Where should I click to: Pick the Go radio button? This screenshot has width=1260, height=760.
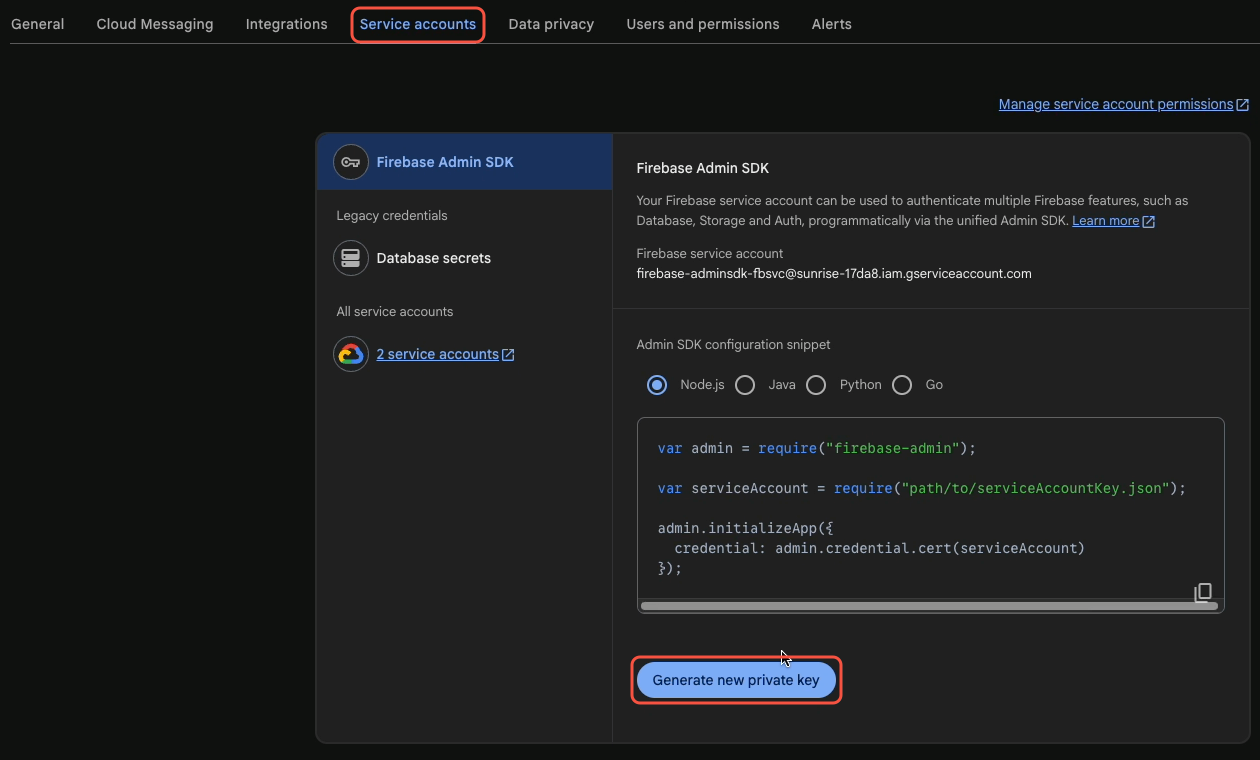pyautogui.click(x=902, y=385)
